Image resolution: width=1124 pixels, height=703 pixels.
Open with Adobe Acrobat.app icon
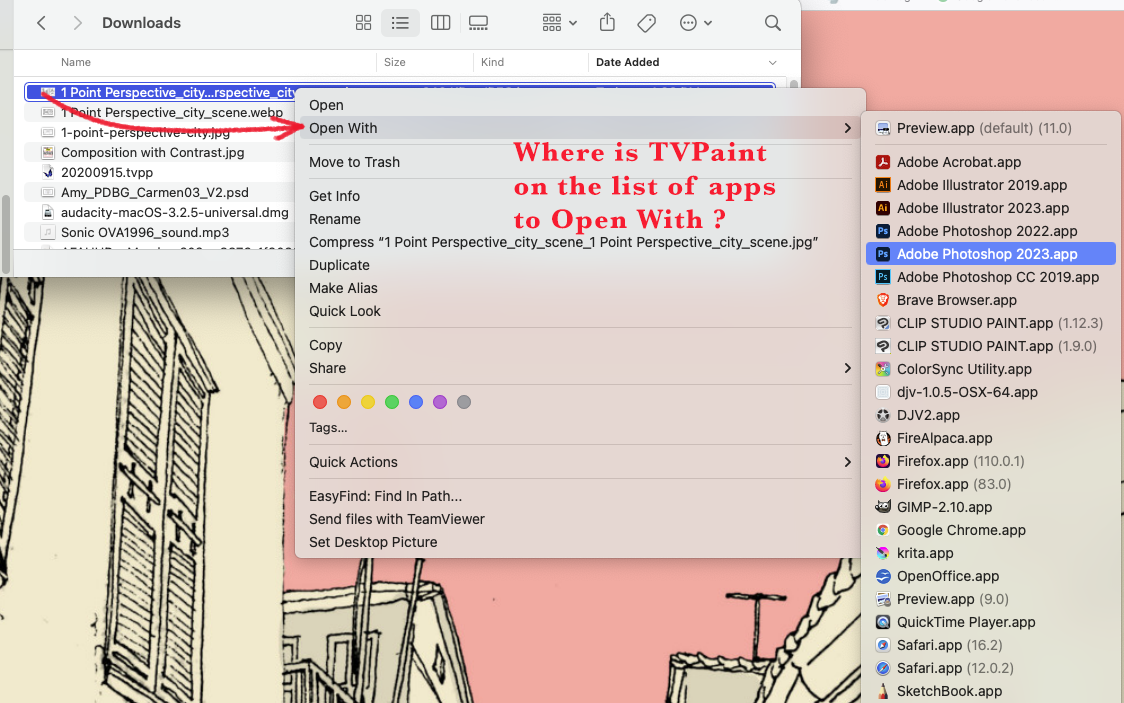click(x=883, y=163)
